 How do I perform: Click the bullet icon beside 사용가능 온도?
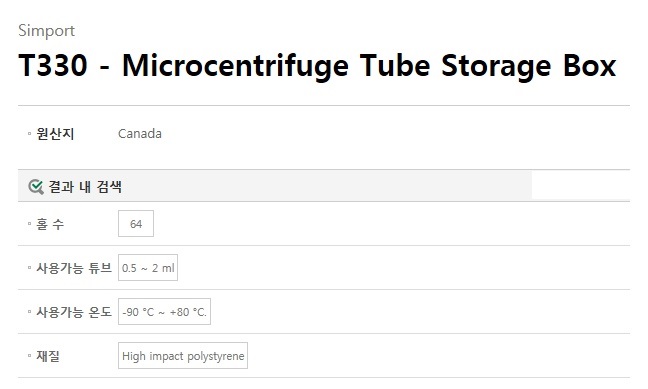tap(29, 312)
